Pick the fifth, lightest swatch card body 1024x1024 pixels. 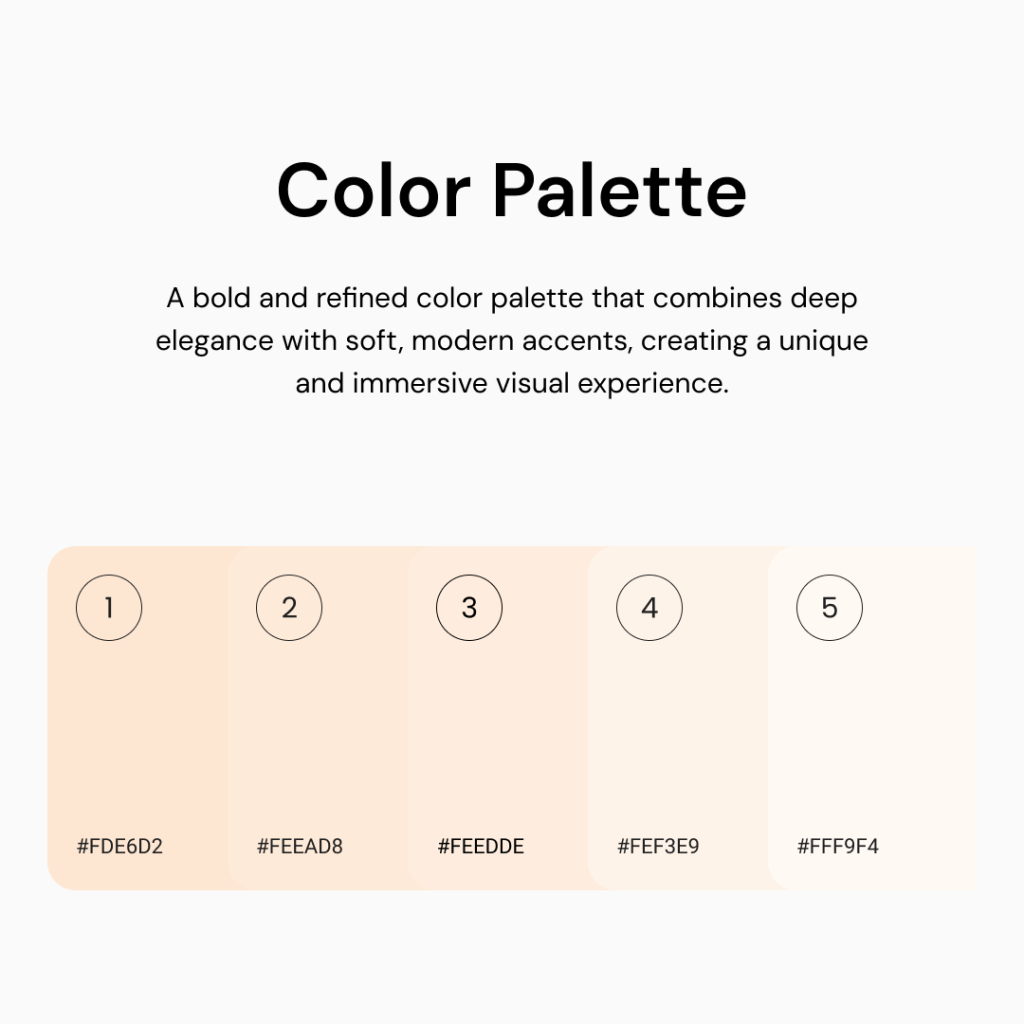pos(872,730)
